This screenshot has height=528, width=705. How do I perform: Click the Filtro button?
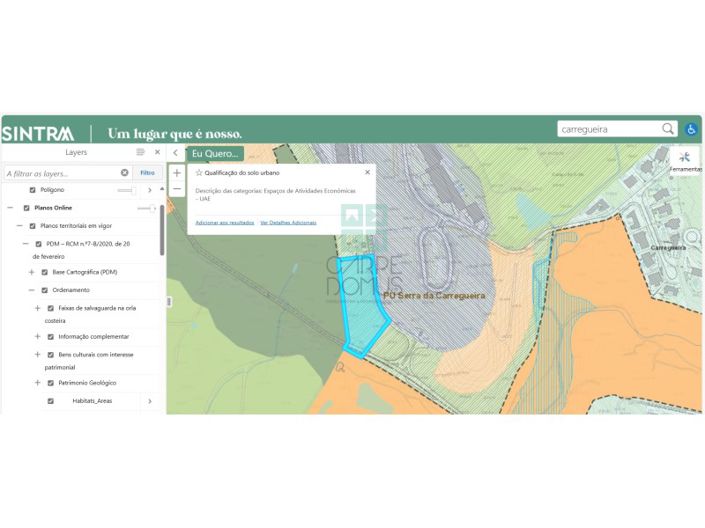[147, 173]
